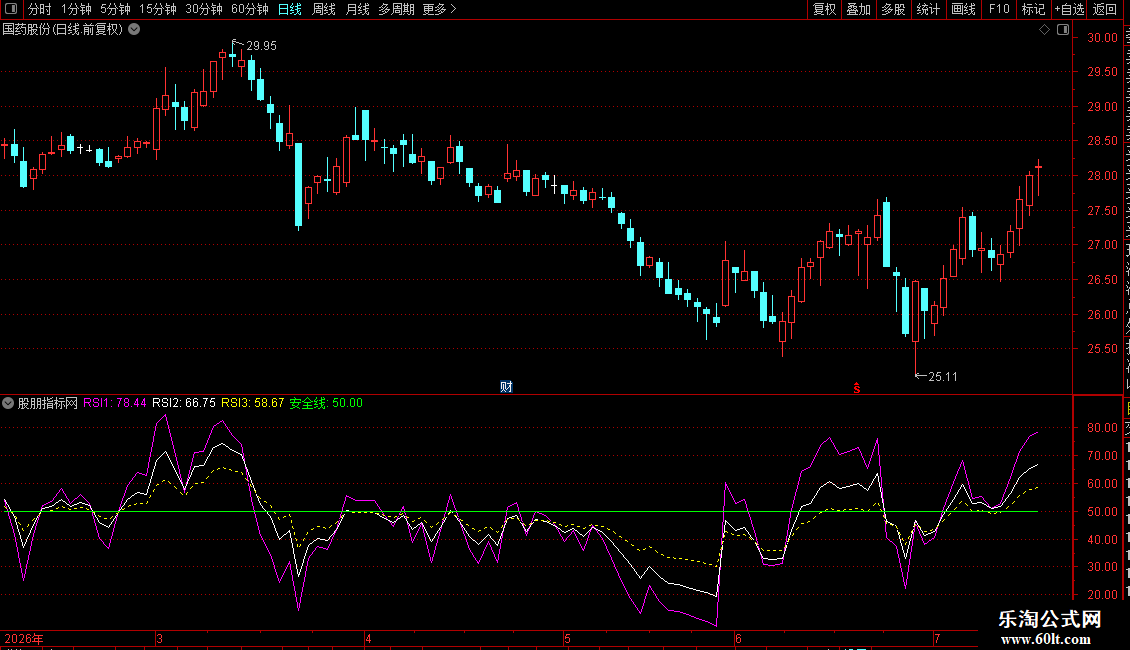
Task: Click the month 4 marker on time axis
Action: click(368, 638)
